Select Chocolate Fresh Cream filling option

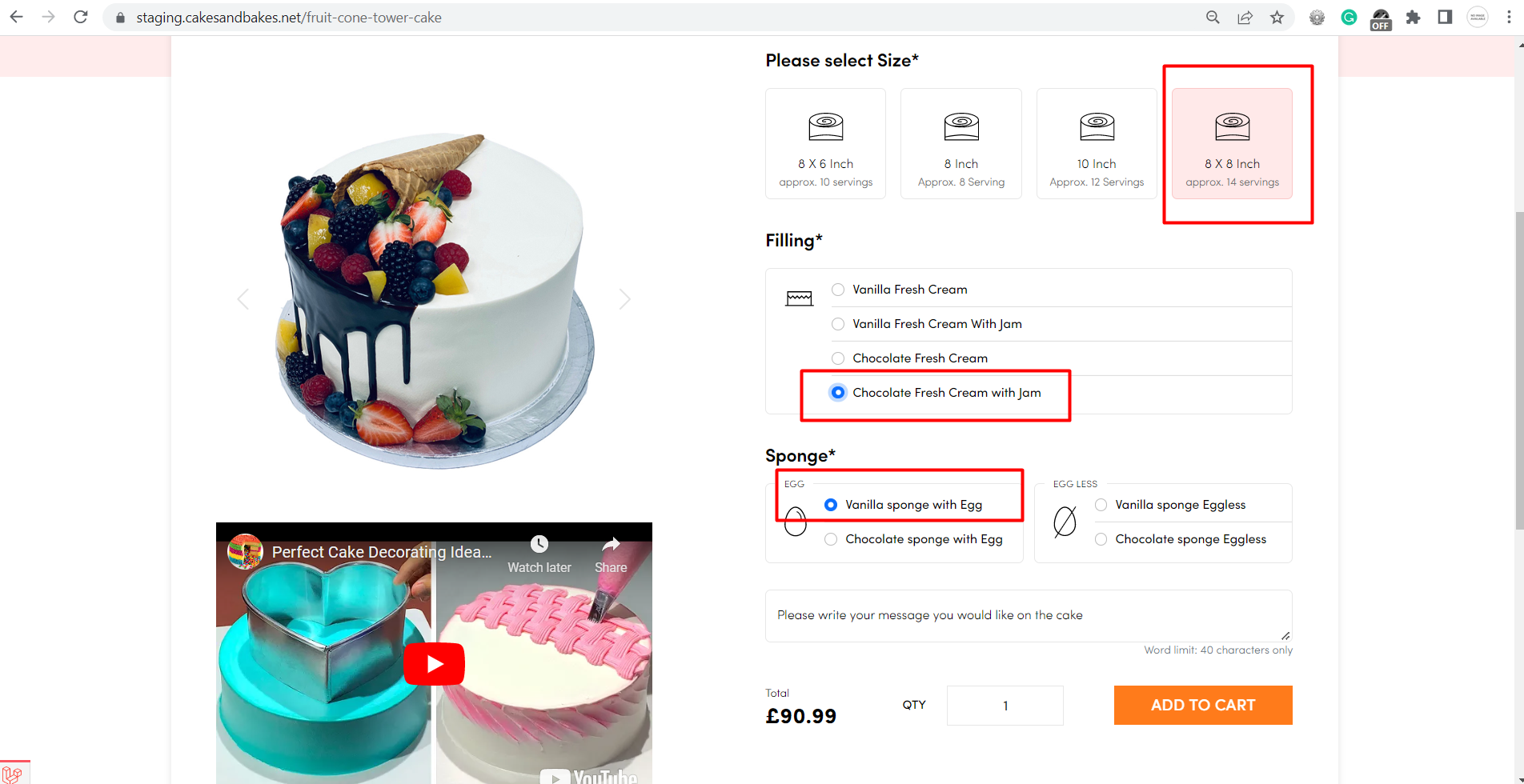click(x=838, y=358)
